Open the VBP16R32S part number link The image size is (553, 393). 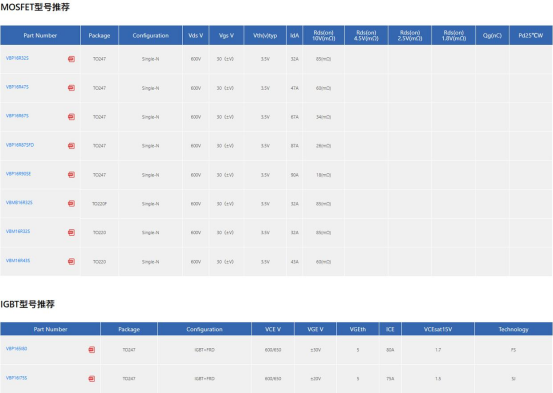pyautogui.click(x=17, y=58)
